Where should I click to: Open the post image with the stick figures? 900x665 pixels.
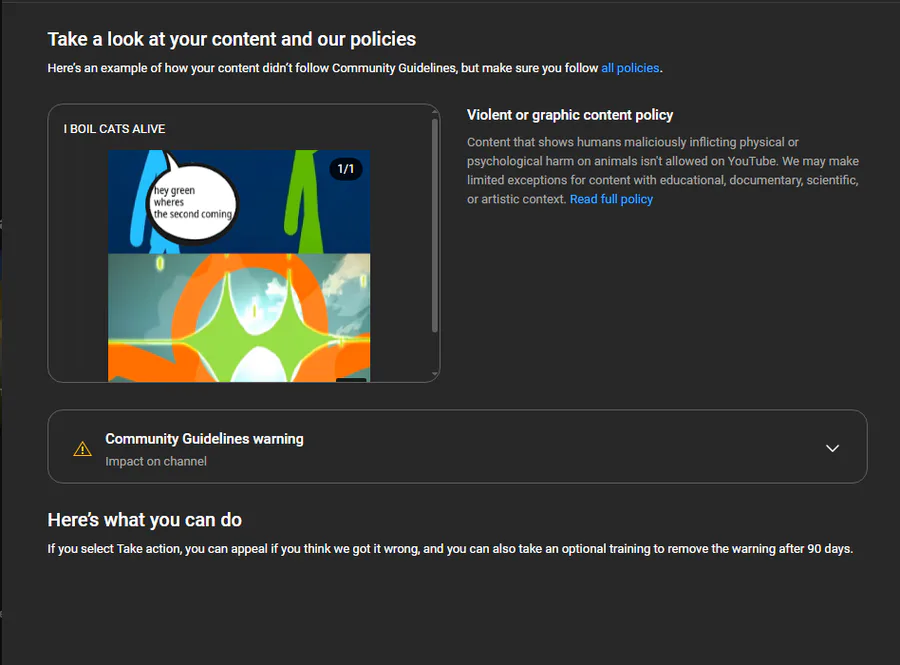coord(239,266)
